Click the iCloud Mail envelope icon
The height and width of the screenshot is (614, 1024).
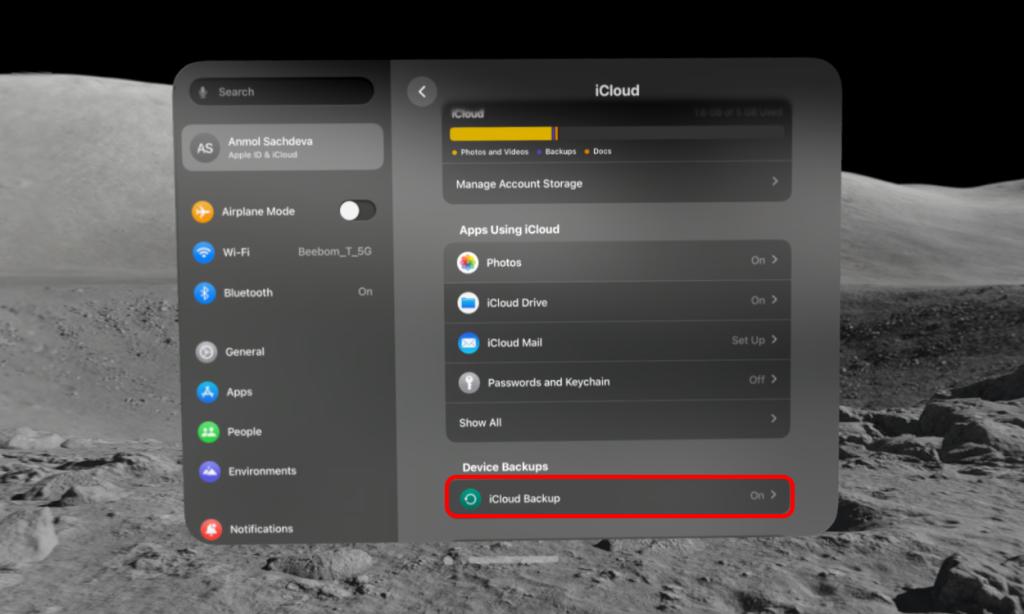(x=469, y=342)
